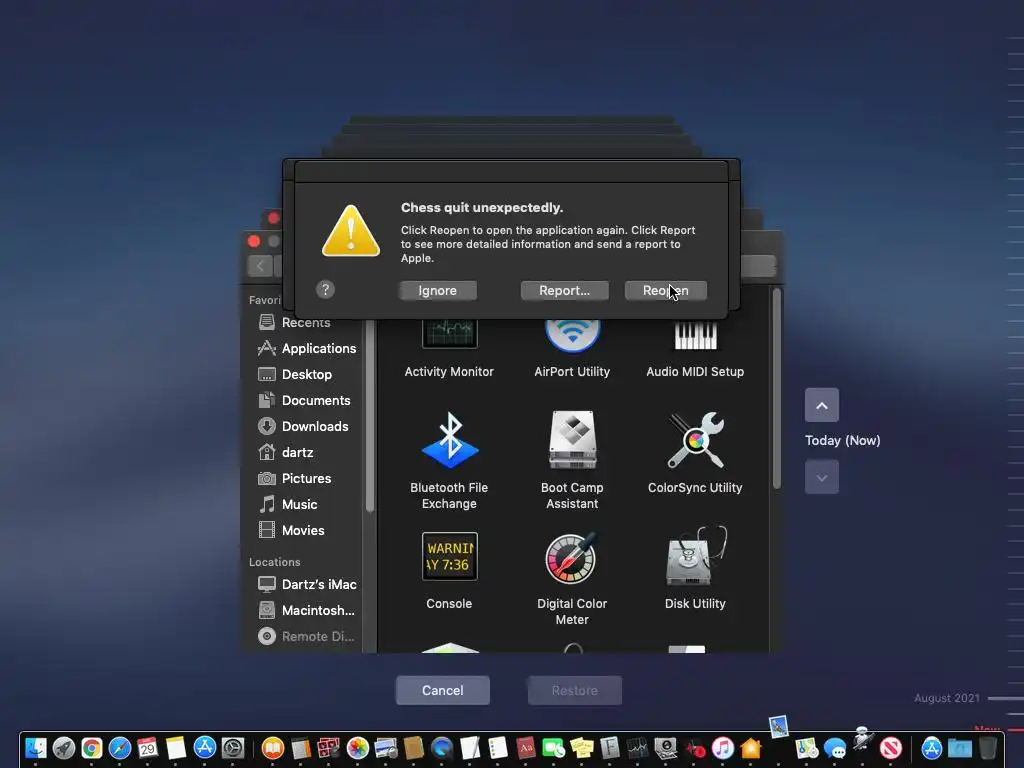Open Music app icon in Dock
Viewport: 1024px width, 768px height.
(x=722, y=748)
